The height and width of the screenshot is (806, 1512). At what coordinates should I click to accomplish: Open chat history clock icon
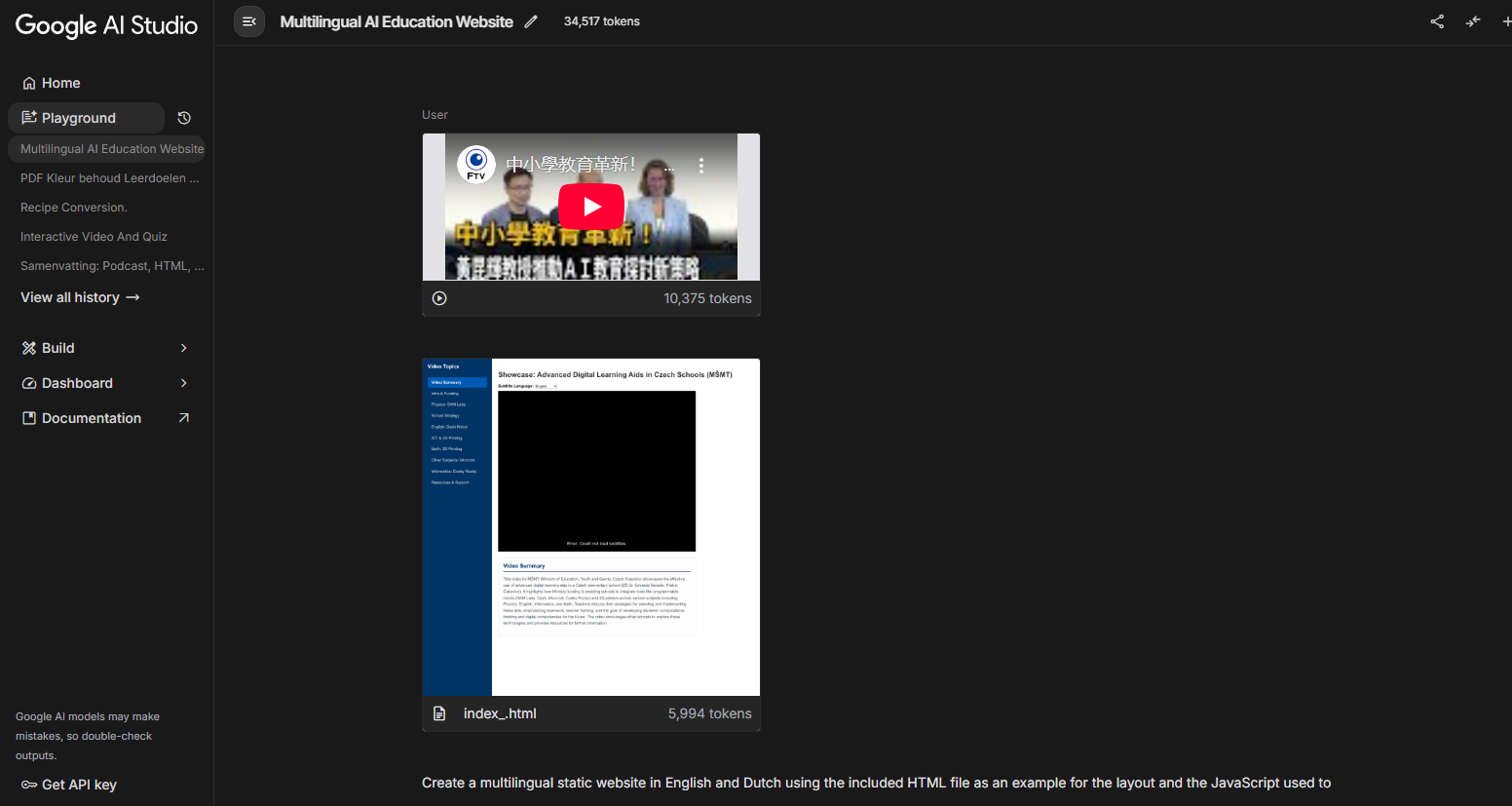point(184,118)
